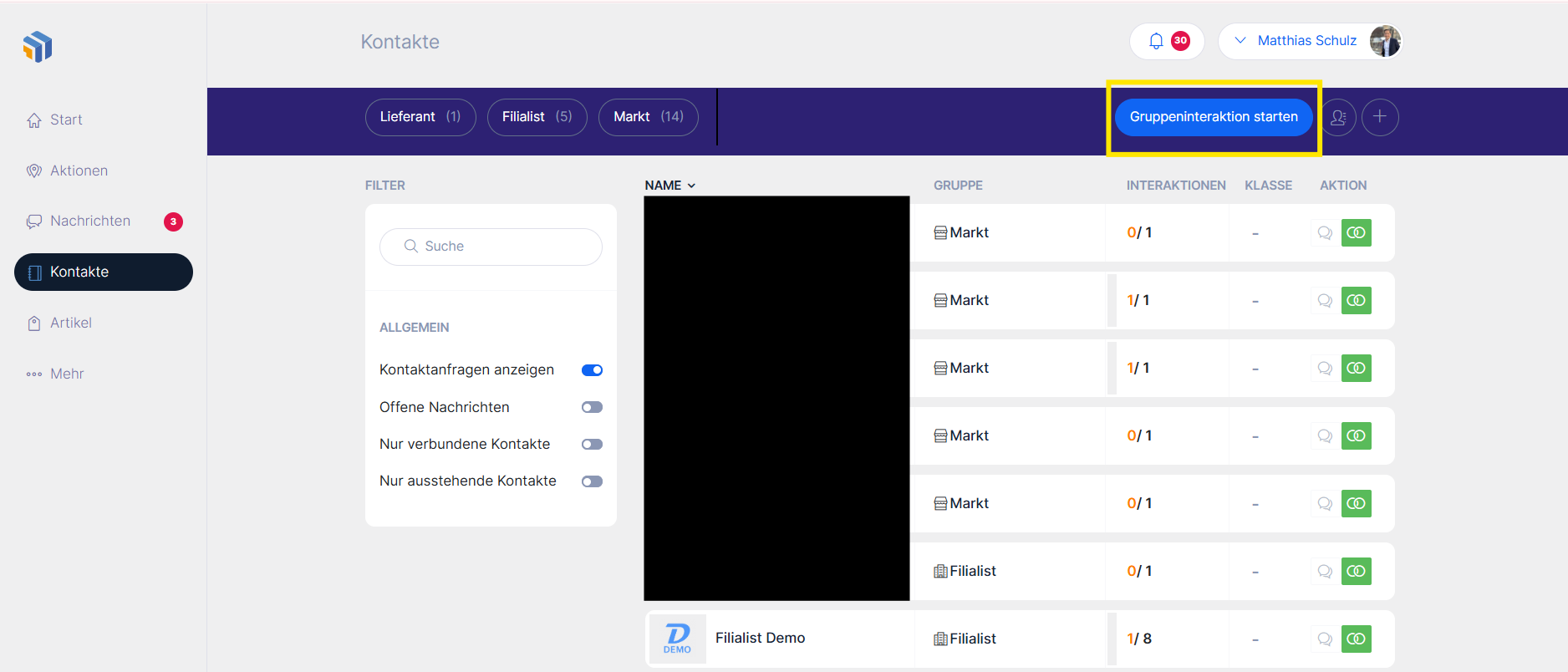Click the app logo in sidebar
The image size is (1568, 672).
point(38,47)
